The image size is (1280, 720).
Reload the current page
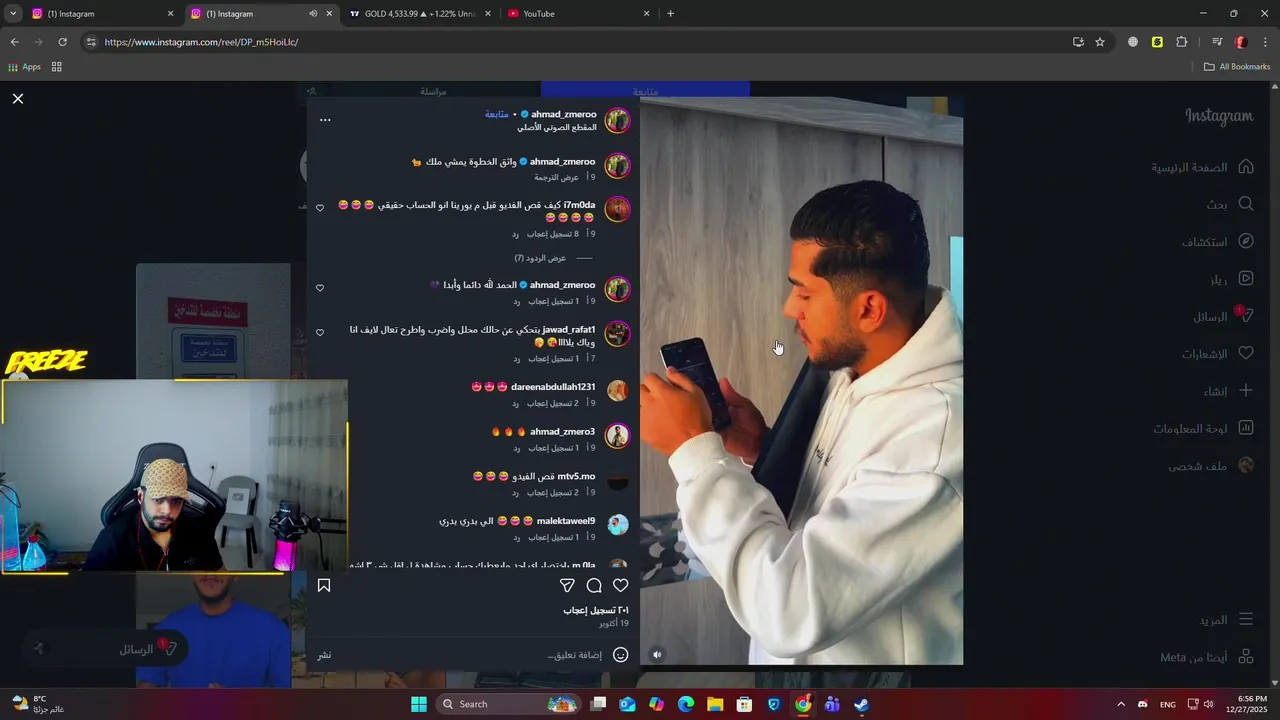(62, 42)
